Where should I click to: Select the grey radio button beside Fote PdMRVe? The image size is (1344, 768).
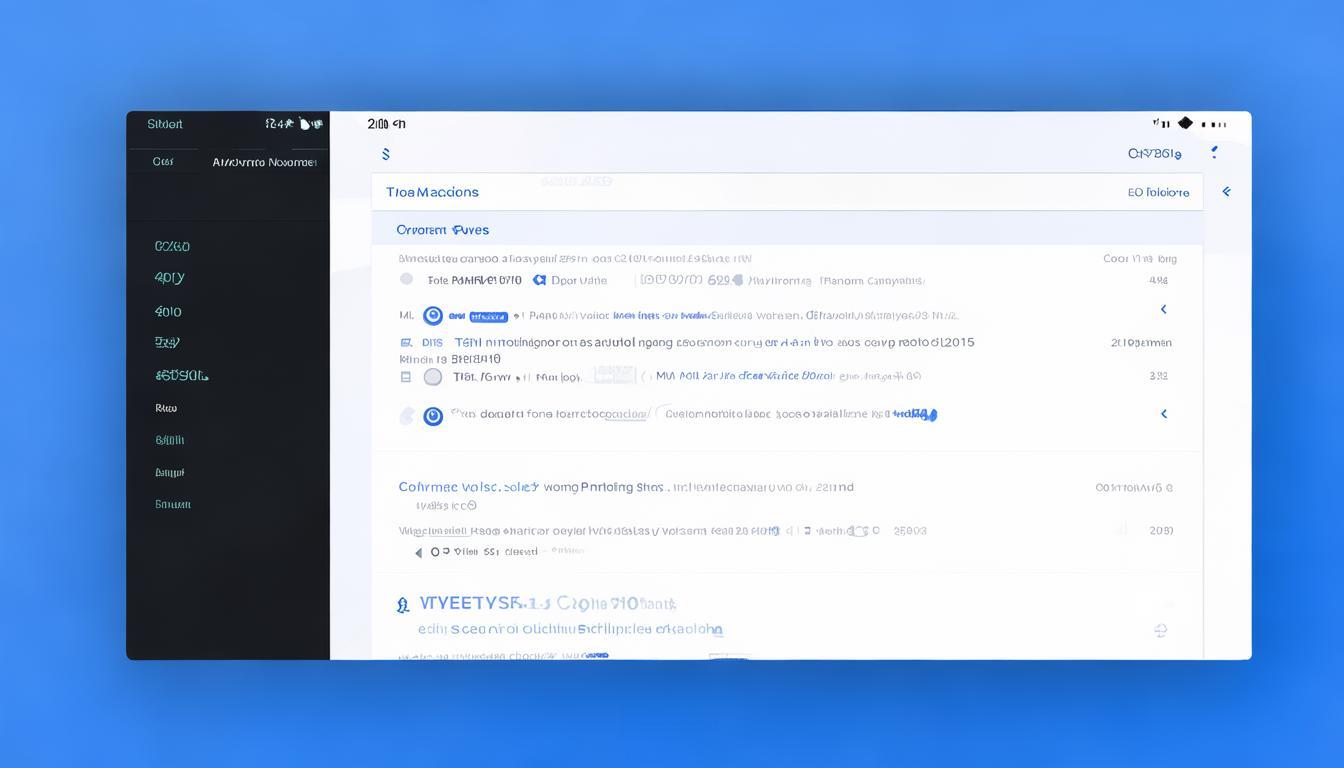(x=406, y=280)
